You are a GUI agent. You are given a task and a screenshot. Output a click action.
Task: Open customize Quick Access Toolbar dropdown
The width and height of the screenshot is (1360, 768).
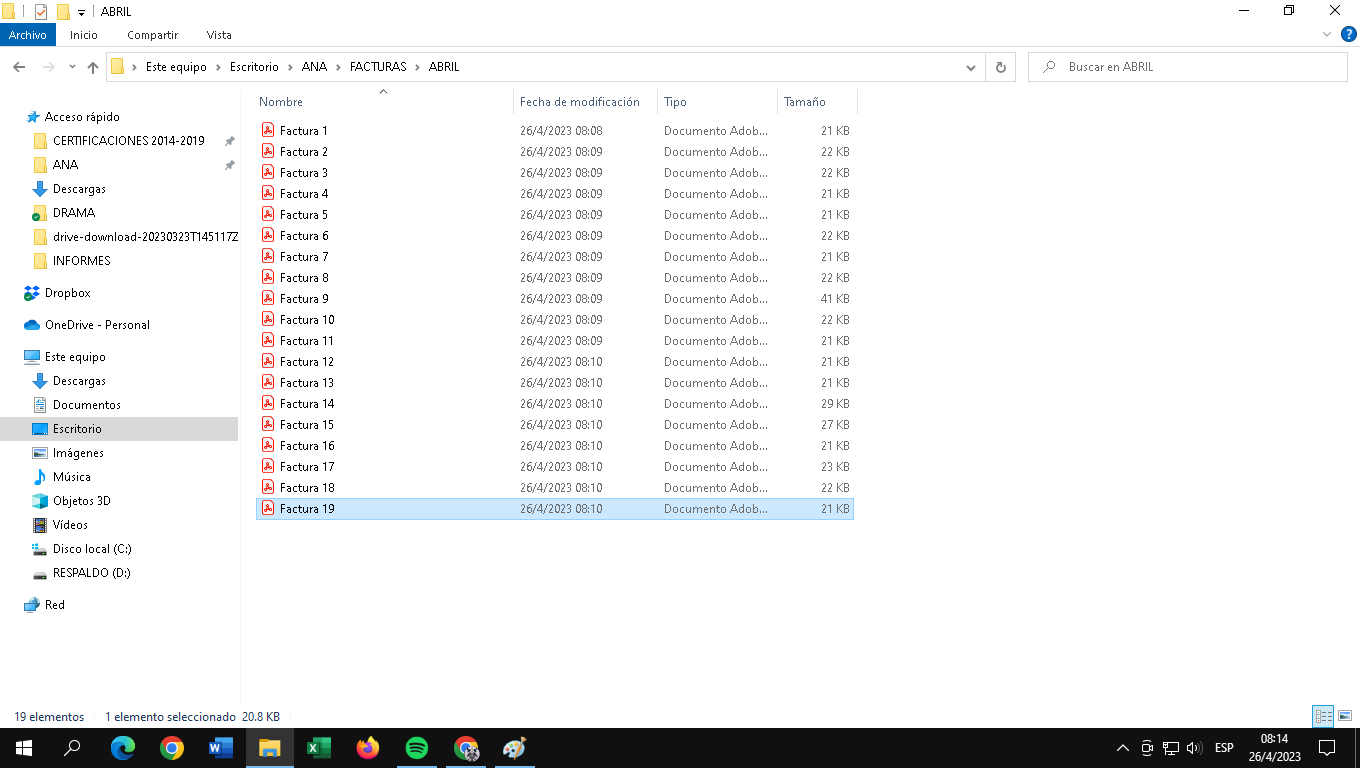coord(82,12)
